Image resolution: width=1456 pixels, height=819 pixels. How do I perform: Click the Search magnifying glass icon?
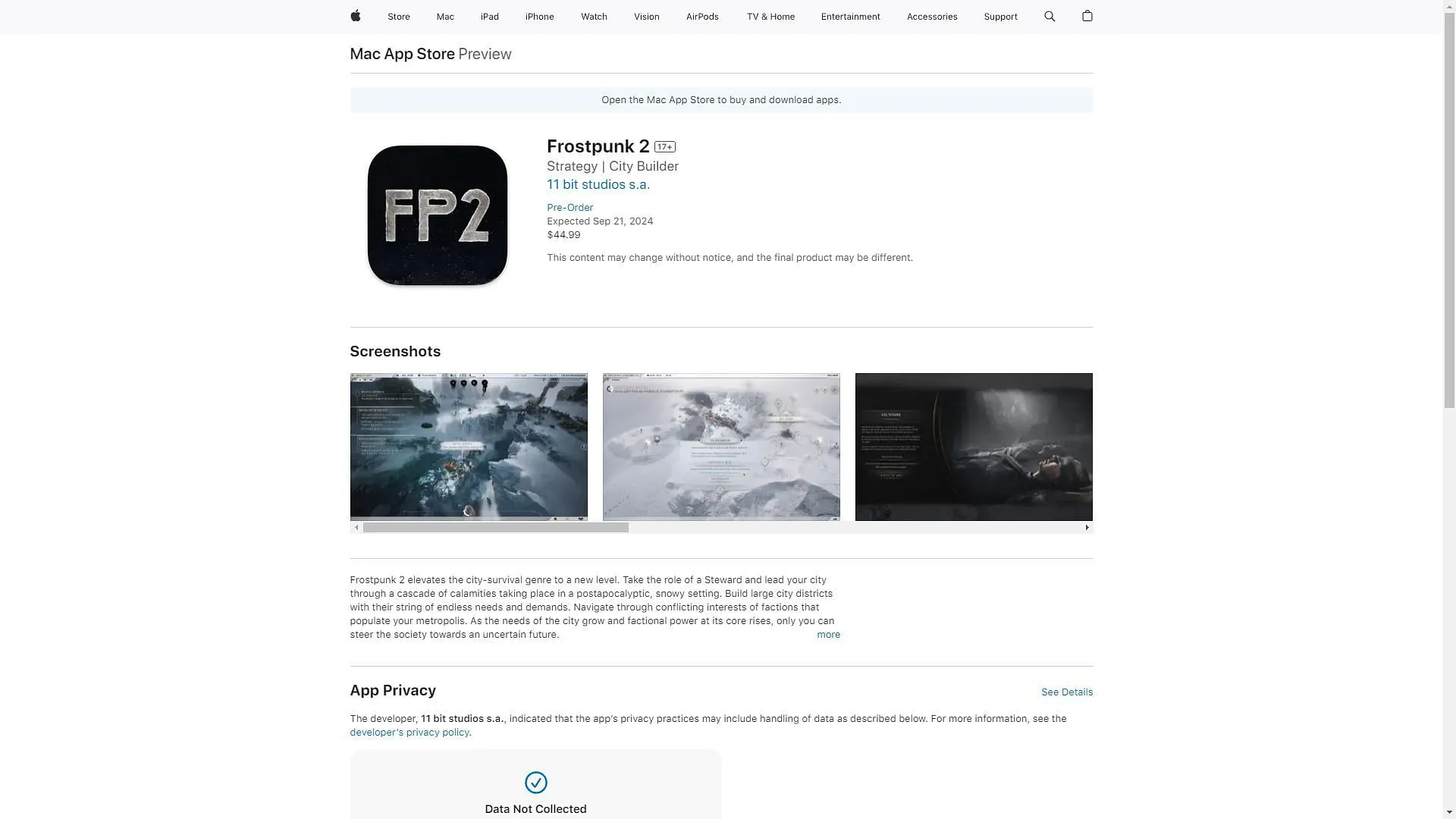pos(1049,16)
